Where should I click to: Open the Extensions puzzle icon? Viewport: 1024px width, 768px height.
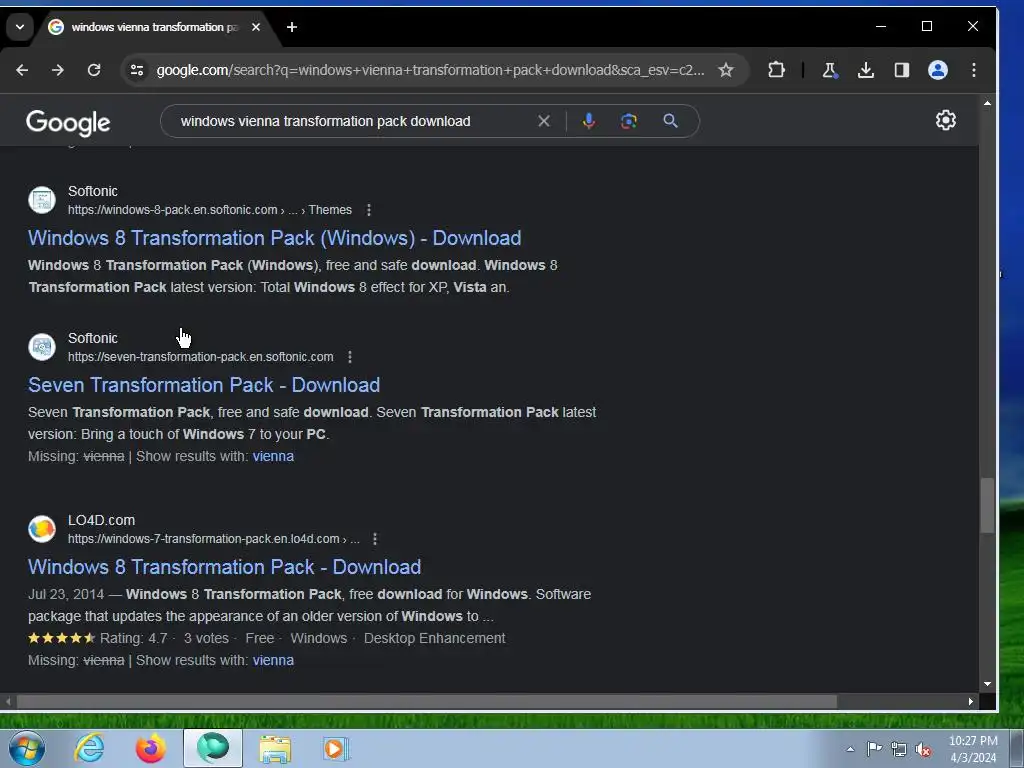[776, 70]
